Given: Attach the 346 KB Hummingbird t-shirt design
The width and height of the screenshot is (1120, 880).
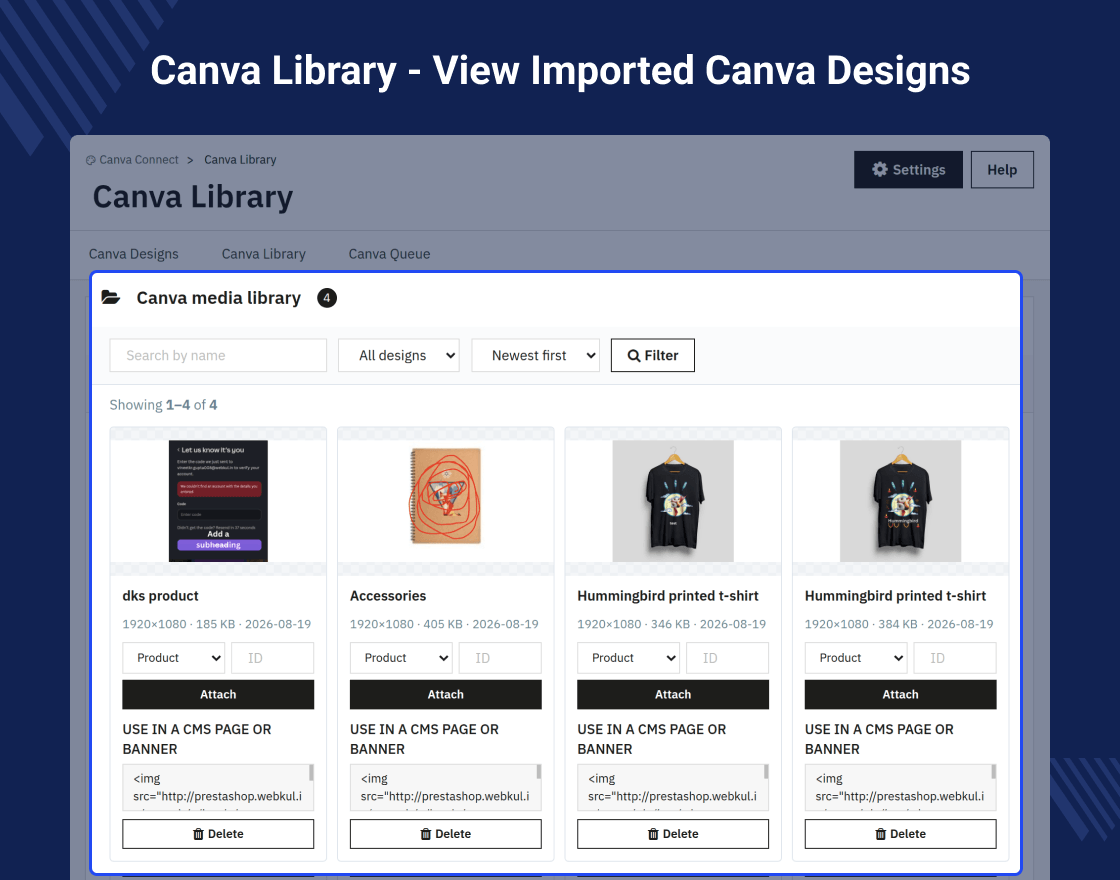Looking at the screenshot, I should (x=673, y=694).
